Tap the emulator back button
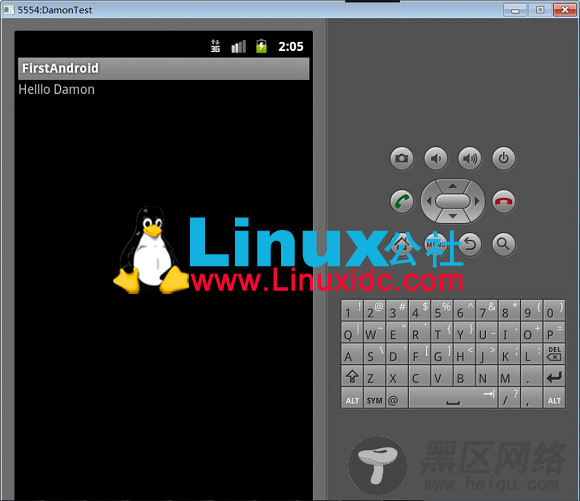The image size is (580, 501). 470,244
